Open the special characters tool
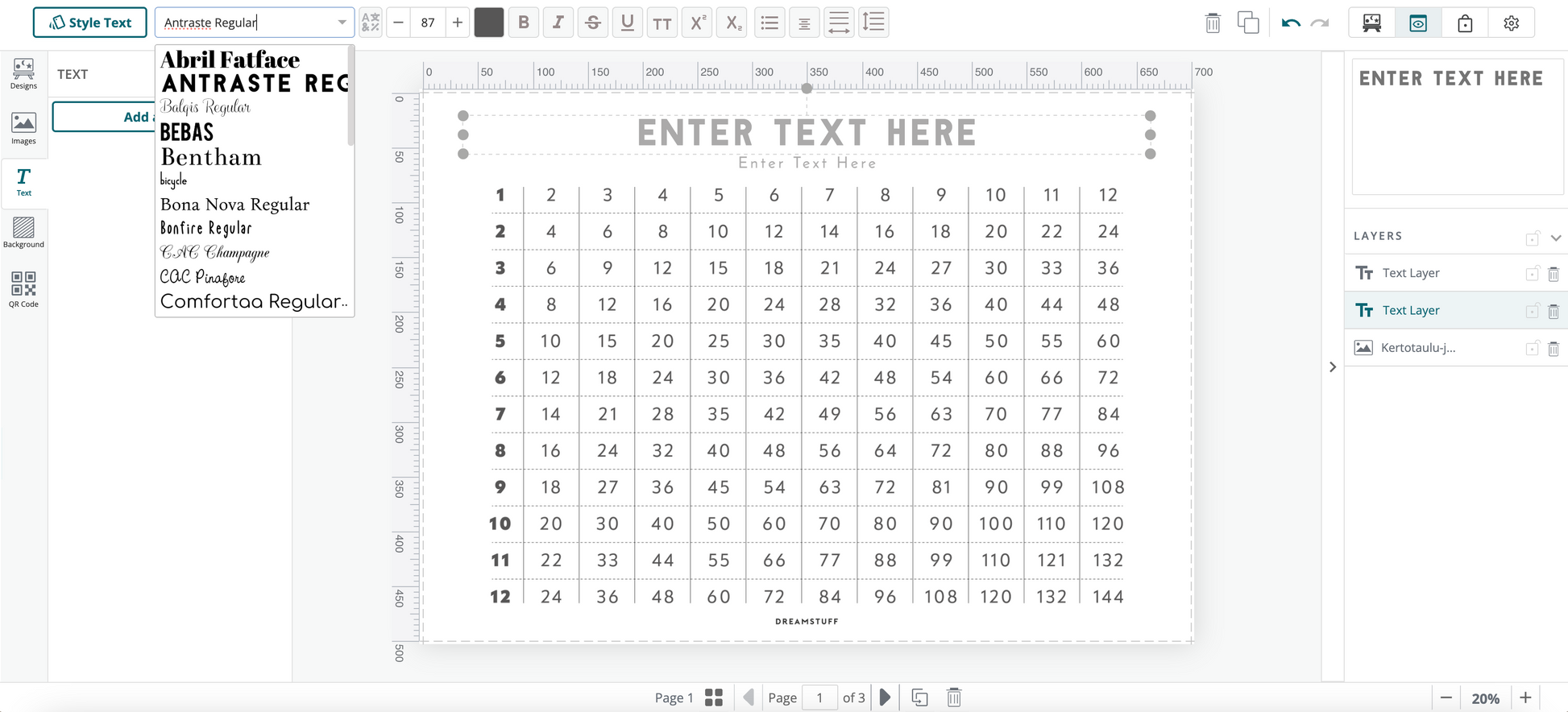Screen dimensions: 1568x712 371,23
